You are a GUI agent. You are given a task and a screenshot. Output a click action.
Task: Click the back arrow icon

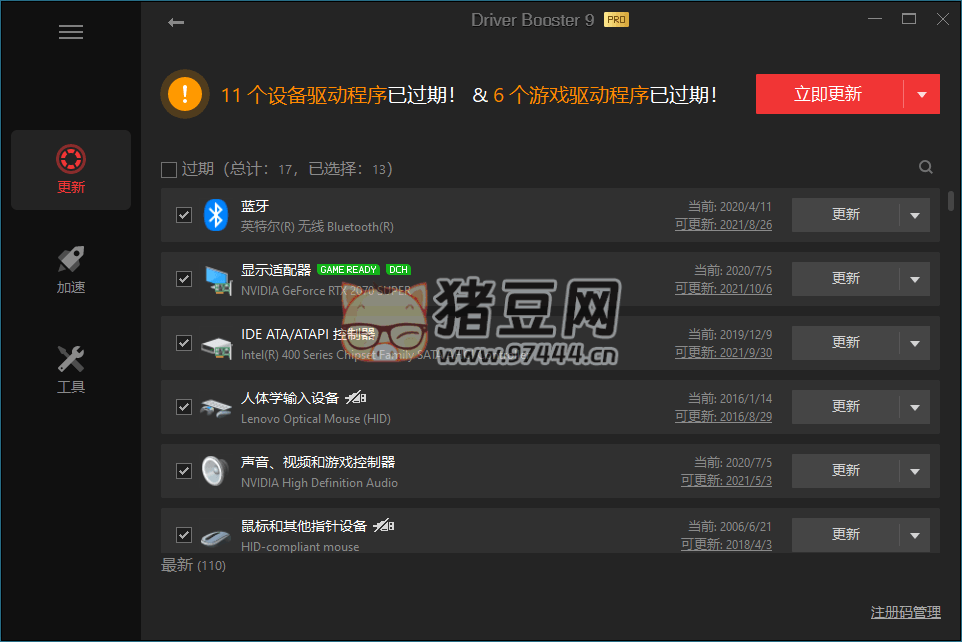coord(176,22)
